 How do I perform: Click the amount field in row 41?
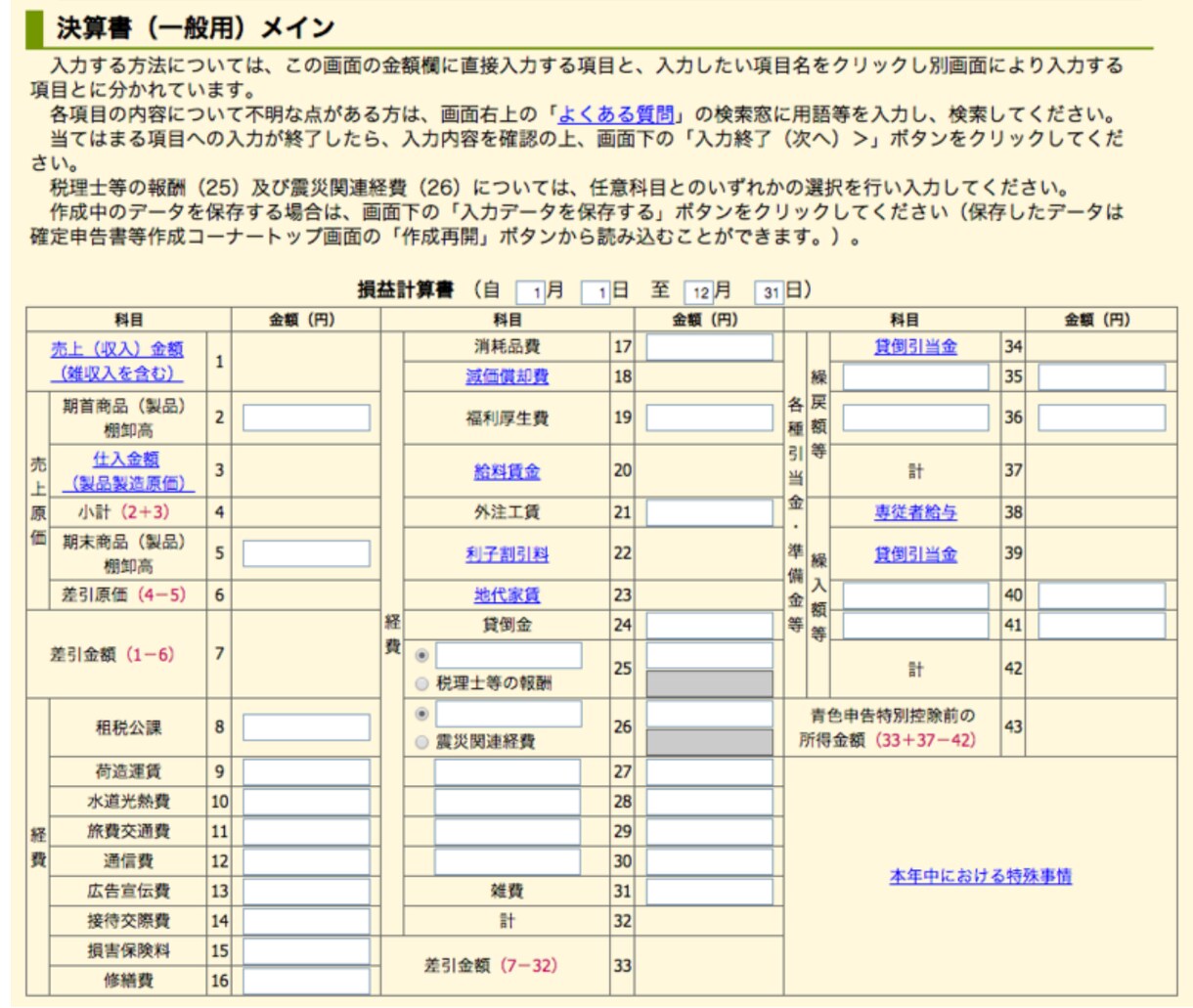click(x=1101, y=625)
